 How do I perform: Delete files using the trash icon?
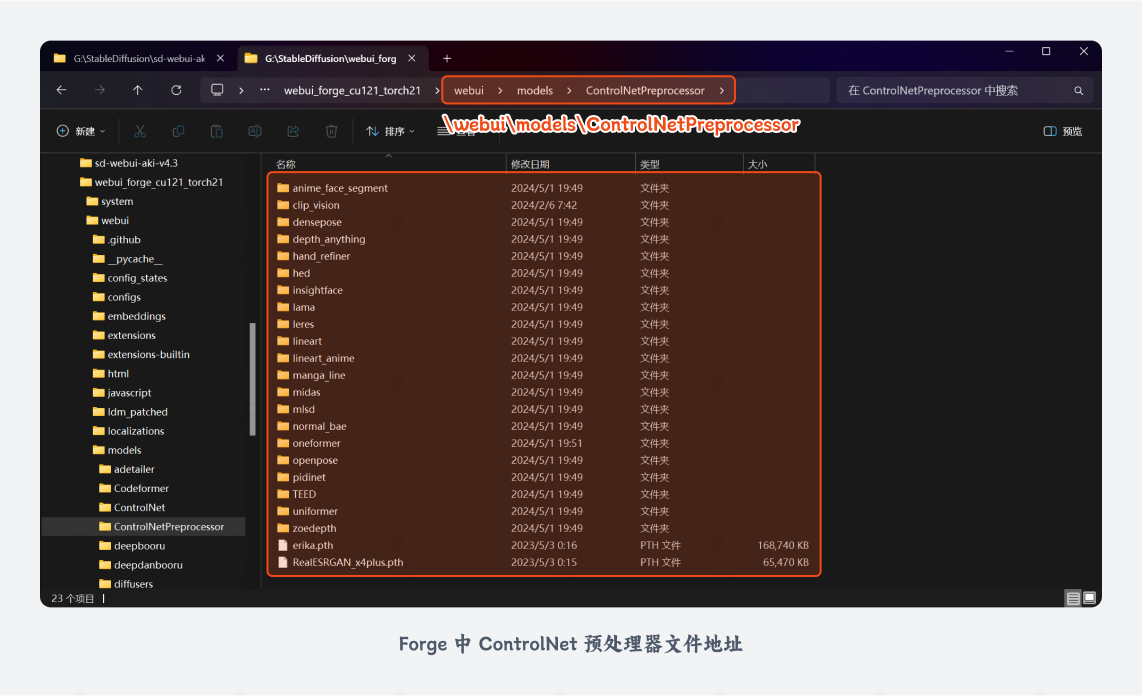[331, 131]
